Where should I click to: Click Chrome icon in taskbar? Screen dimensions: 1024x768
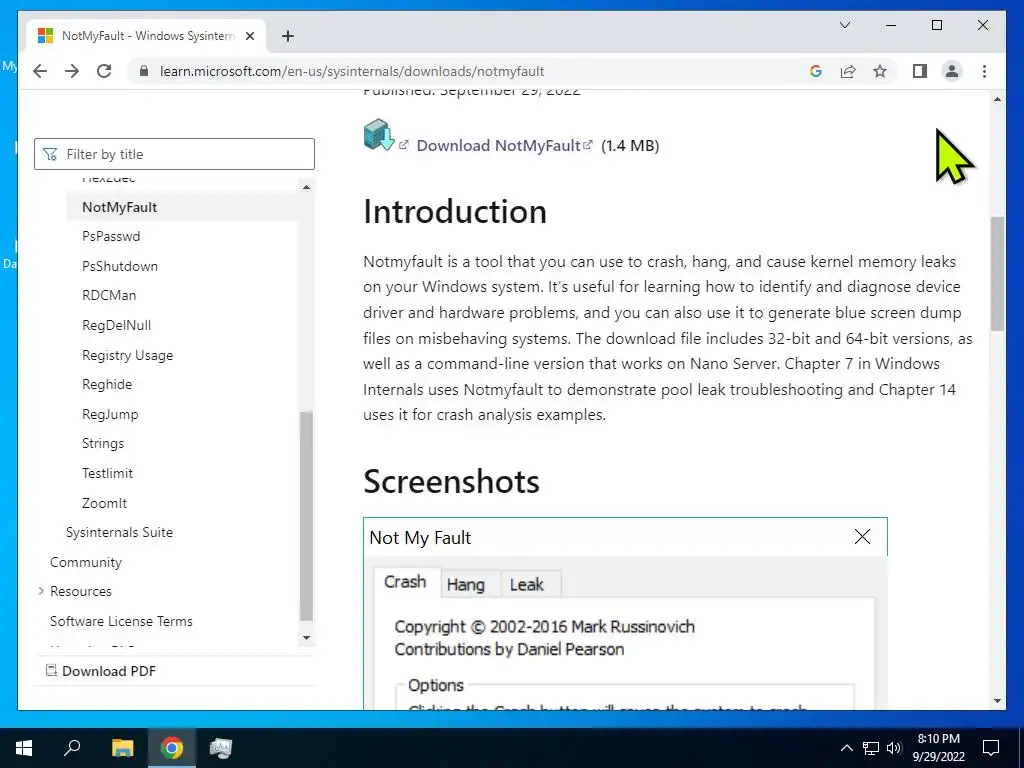click(172, 748)
